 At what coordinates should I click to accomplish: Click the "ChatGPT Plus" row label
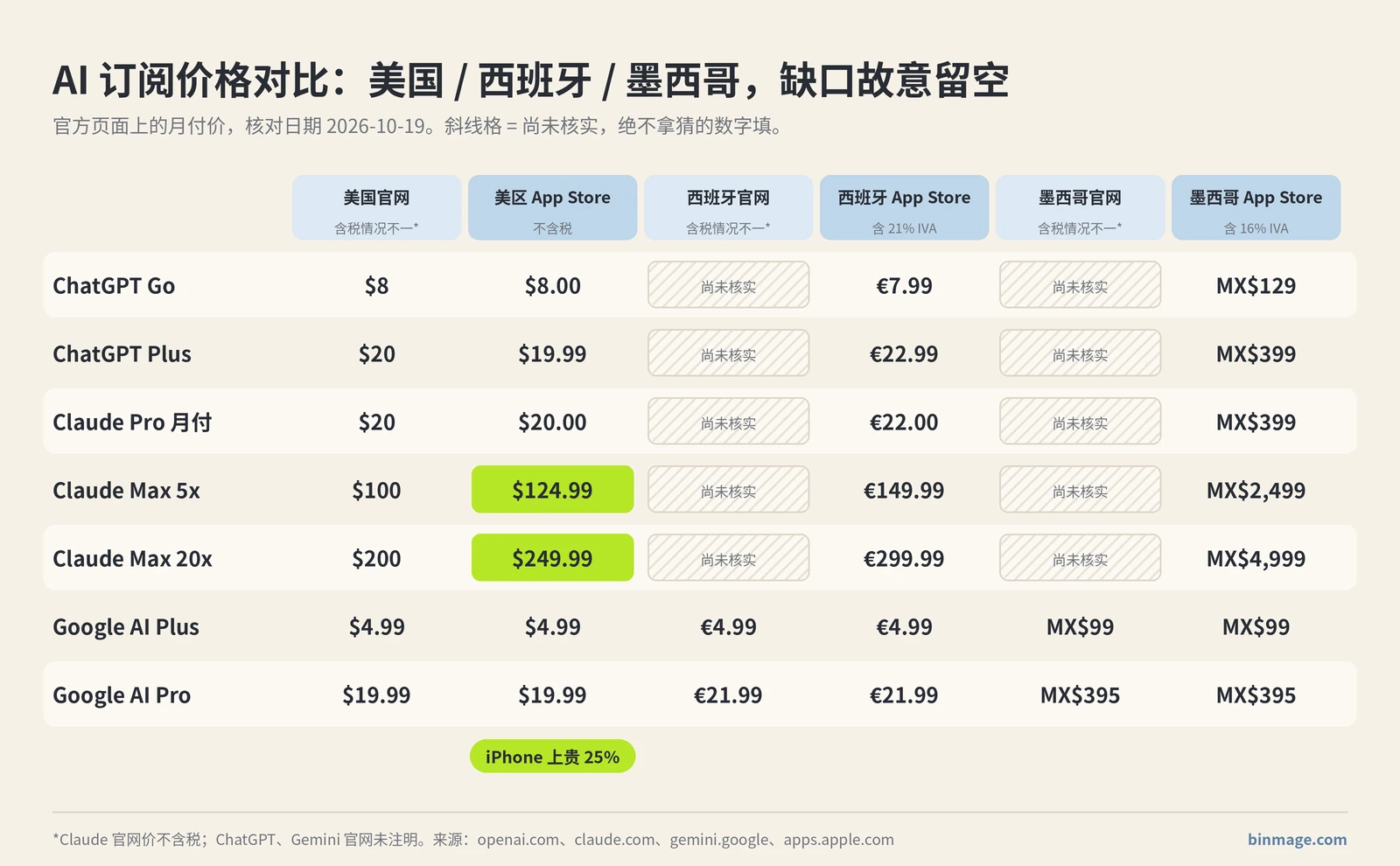(x=122, y=354)
